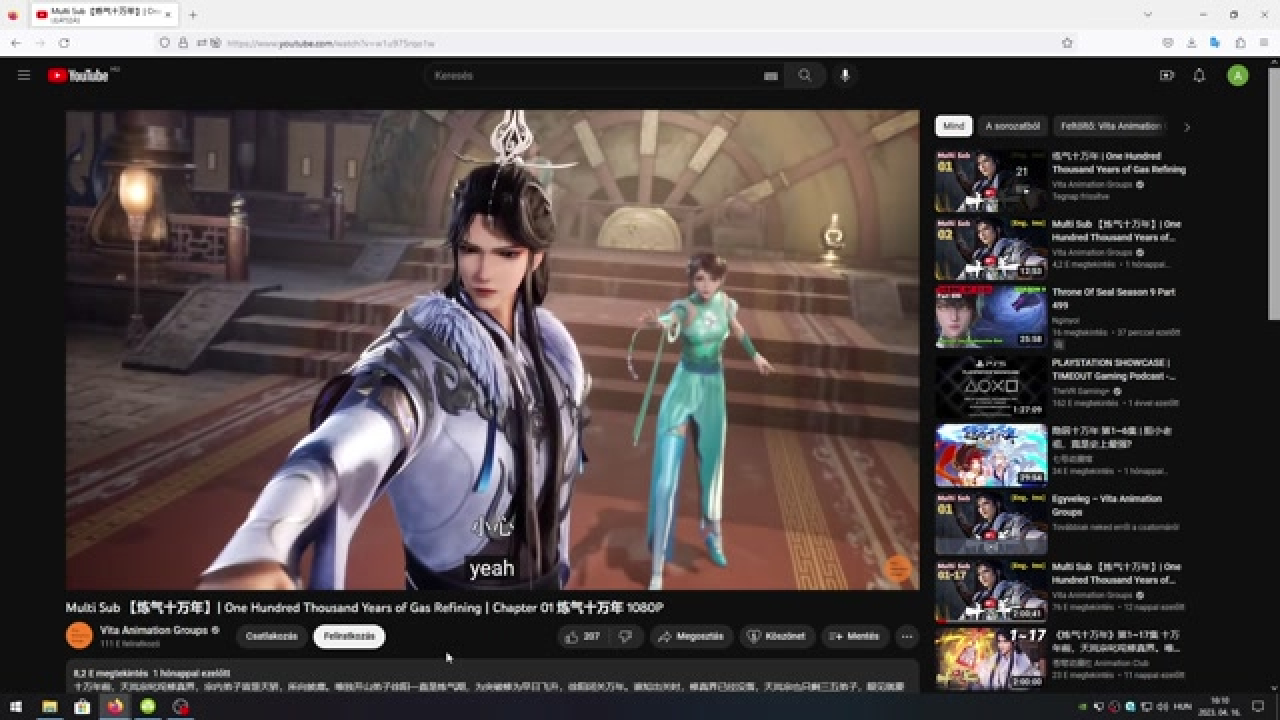This screenshot has height=720, width=1280.
Task: Open the three-dot more actions menu
Action: pyautogui.click(x=907, y=637)
